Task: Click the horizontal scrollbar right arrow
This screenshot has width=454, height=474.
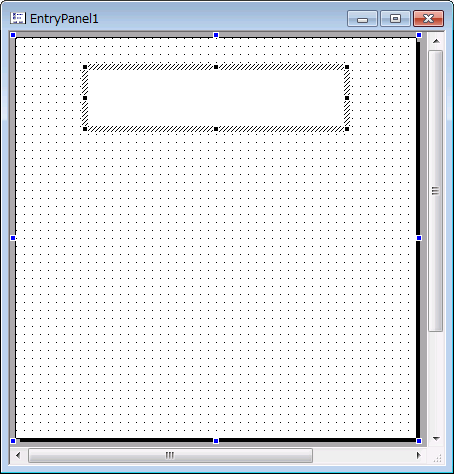Action: click(419, 455)
